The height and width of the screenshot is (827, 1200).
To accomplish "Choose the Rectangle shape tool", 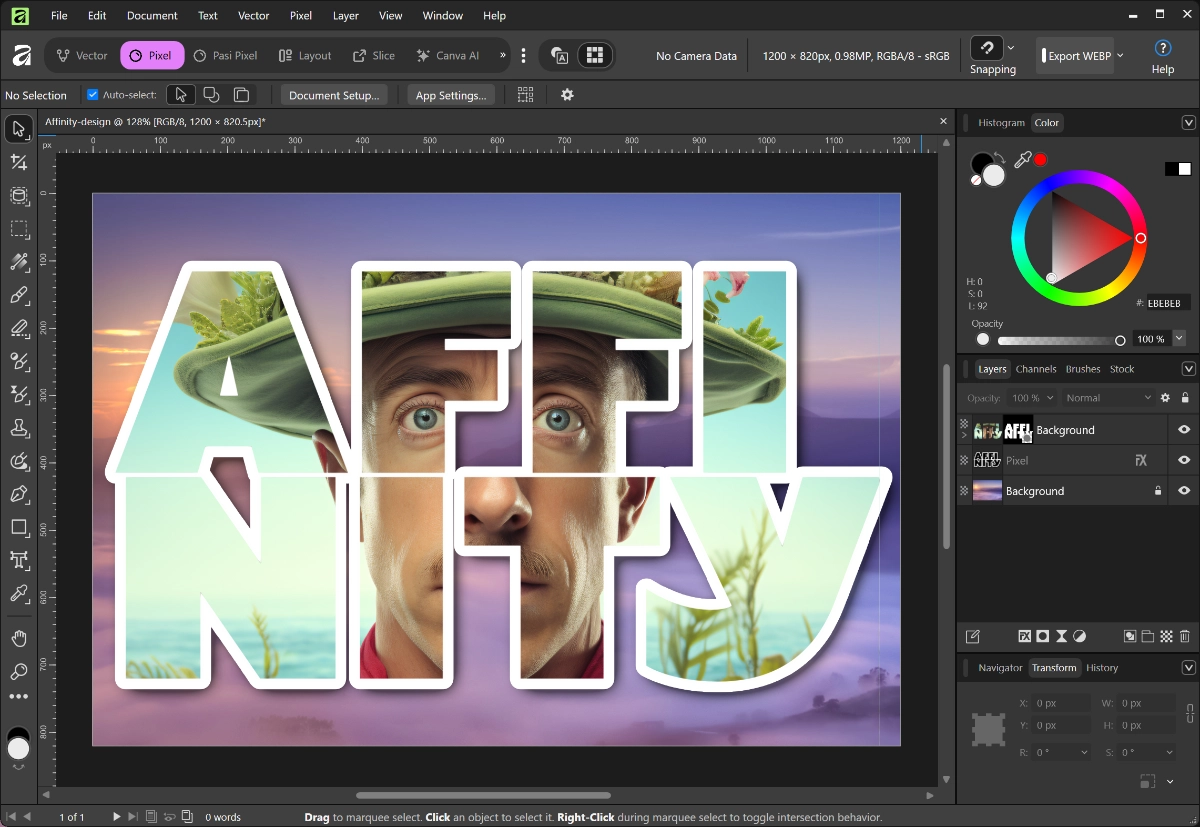I will [19, 527].
